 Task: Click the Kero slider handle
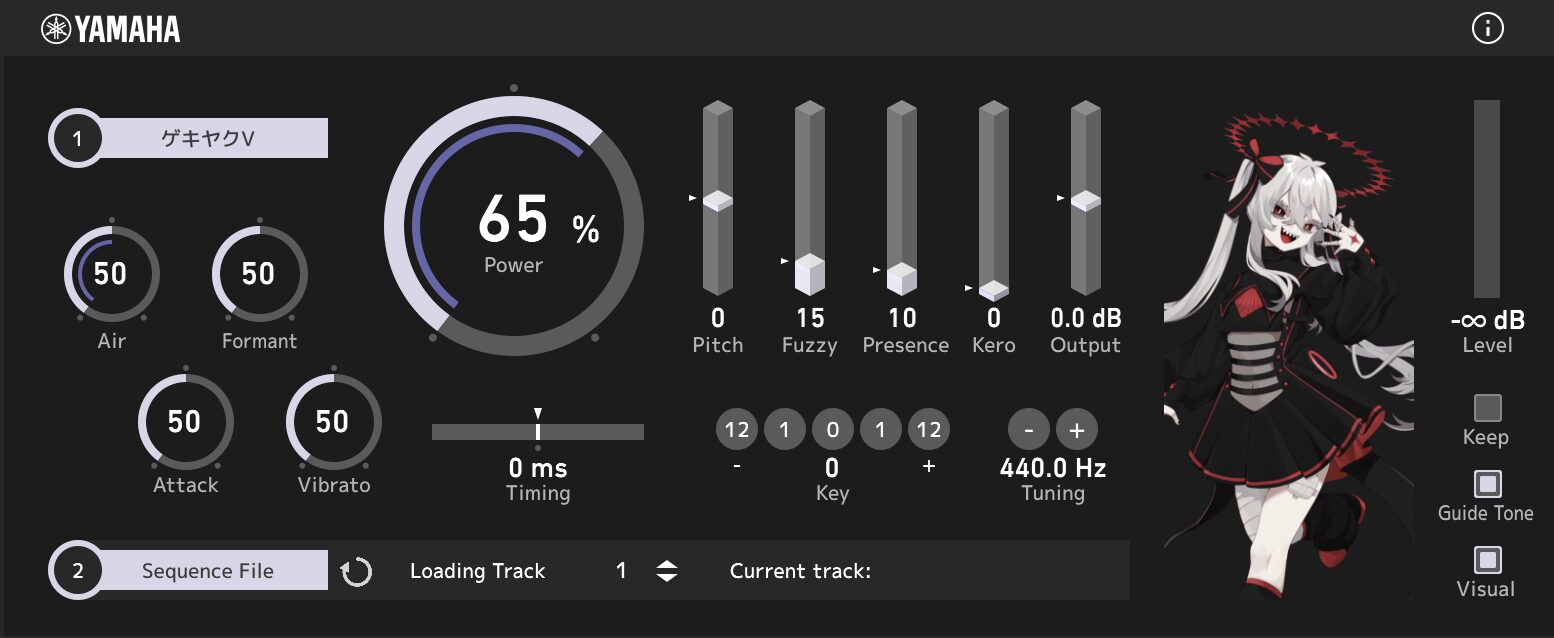(x=994, y=290)
